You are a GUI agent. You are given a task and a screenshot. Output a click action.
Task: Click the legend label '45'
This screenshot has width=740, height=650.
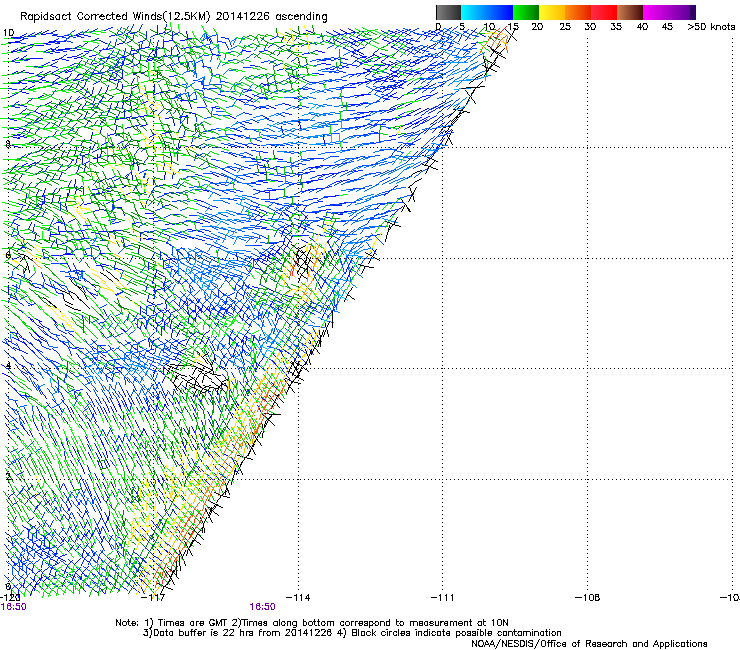point(667,27)
